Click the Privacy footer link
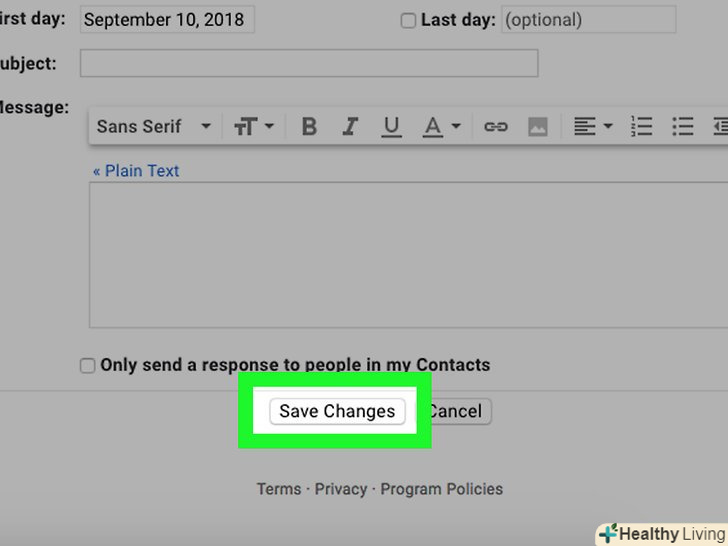This screenshot has width=728, height=546. pyautogui.click(x=341, y=489)
